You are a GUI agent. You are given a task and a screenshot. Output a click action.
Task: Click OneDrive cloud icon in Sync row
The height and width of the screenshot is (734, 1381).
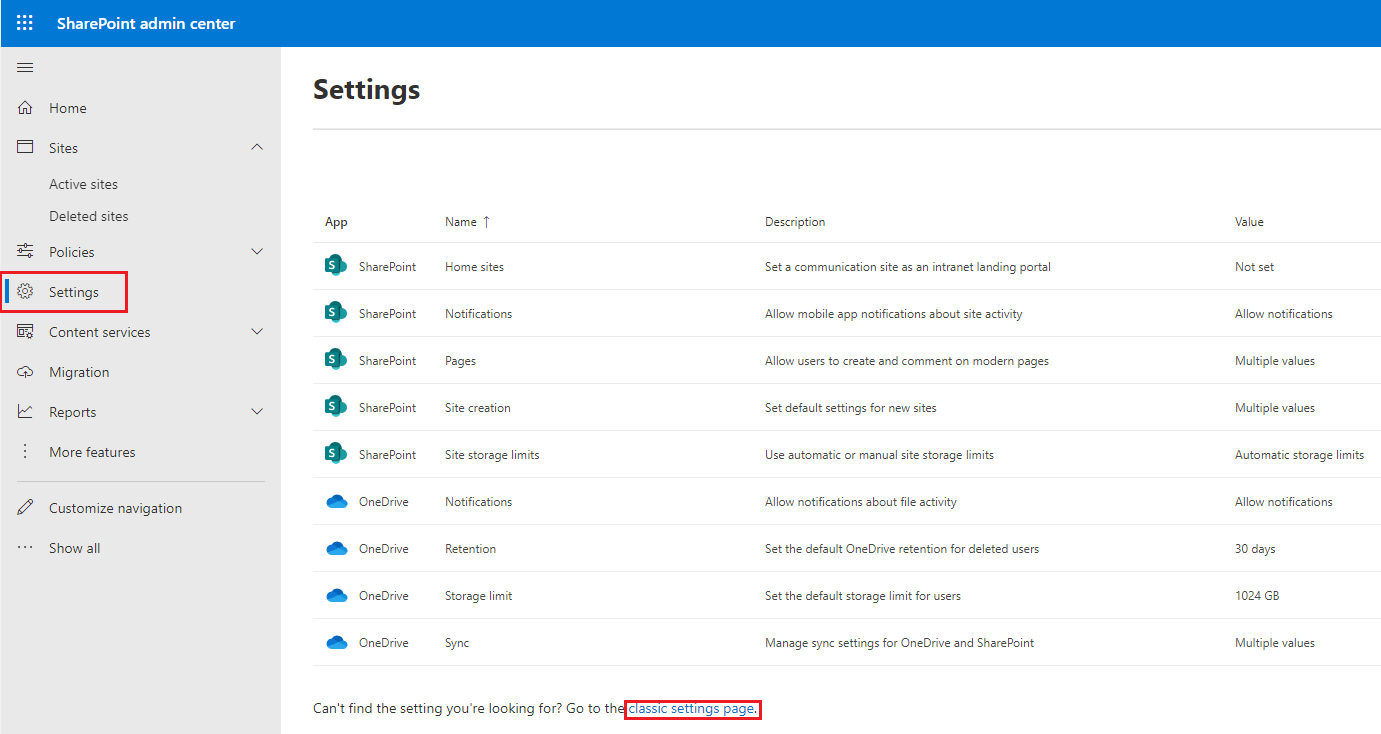click(337, 642)
